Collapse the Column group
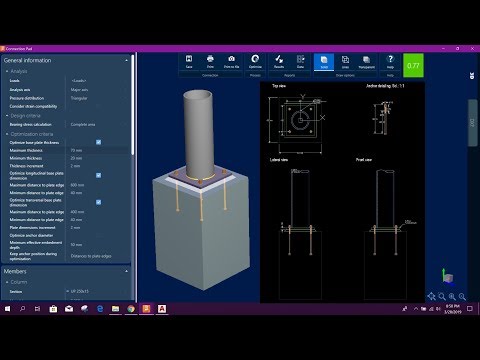Screen dimensions: 480x360 7,282
